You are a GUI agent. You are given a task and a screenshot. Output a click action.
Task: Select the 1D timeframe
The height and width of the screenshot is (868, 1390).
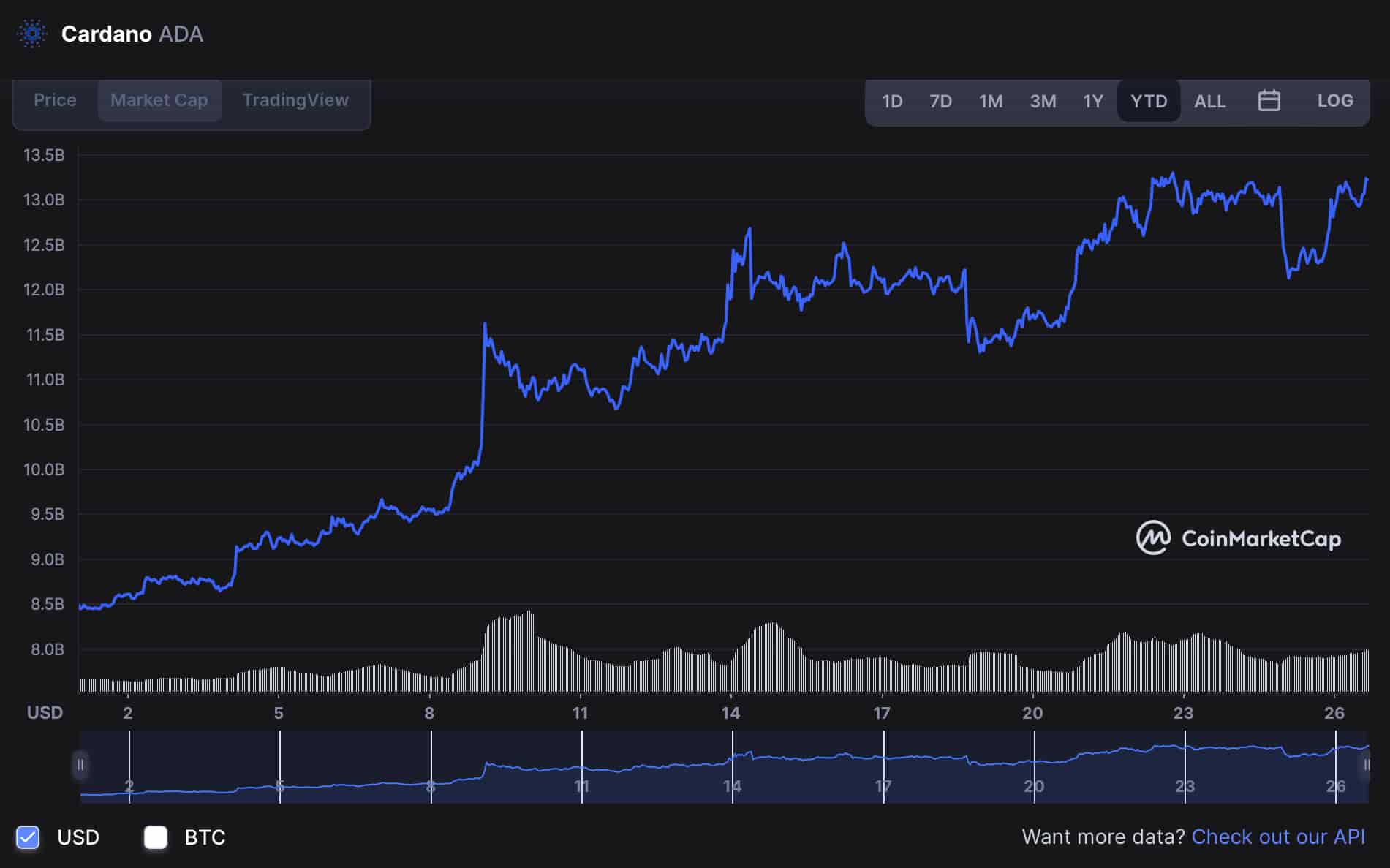tap(893, 102)
